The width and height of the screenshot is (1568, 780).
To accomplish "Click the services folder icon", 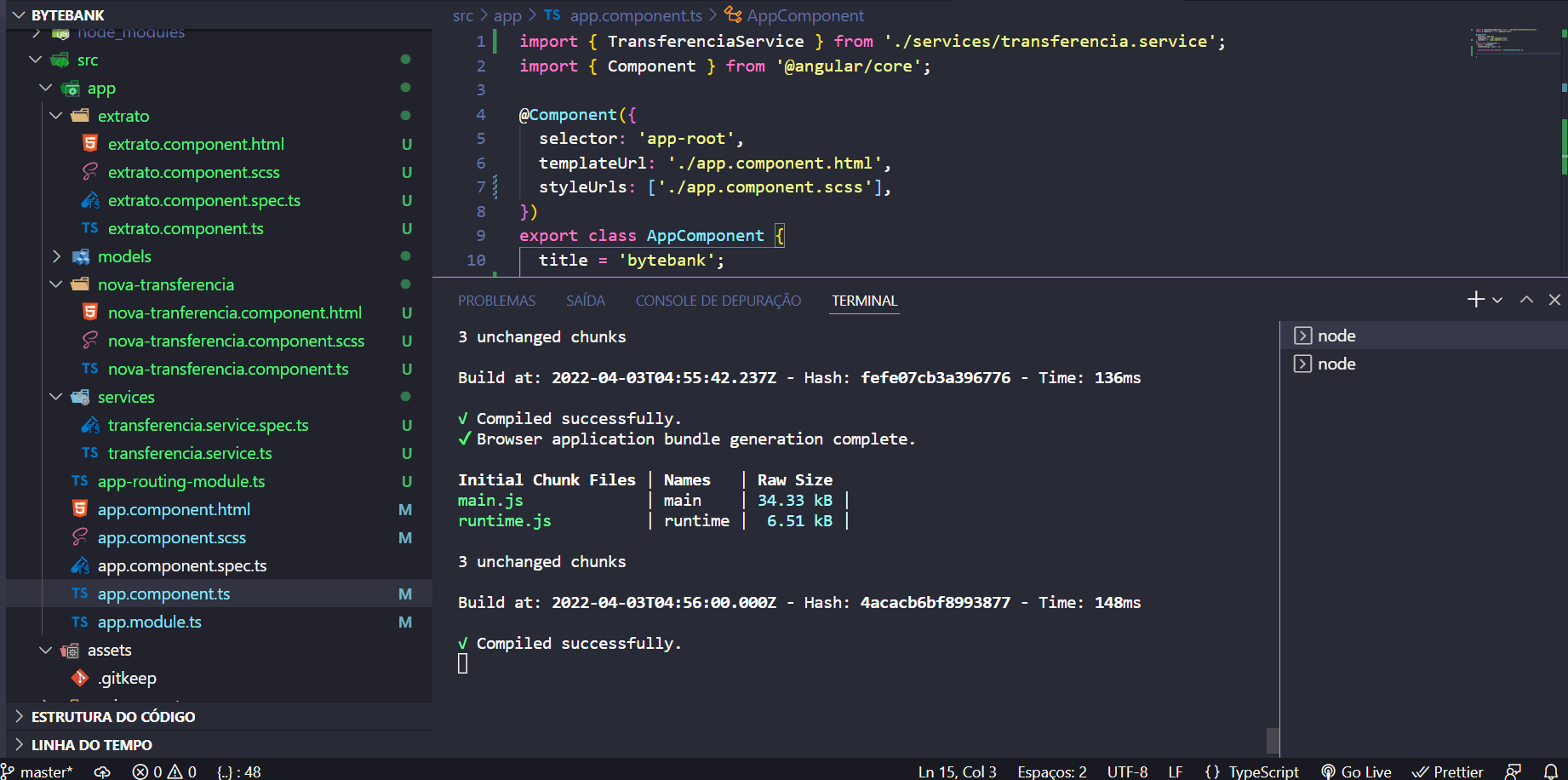I will [80, 397].
